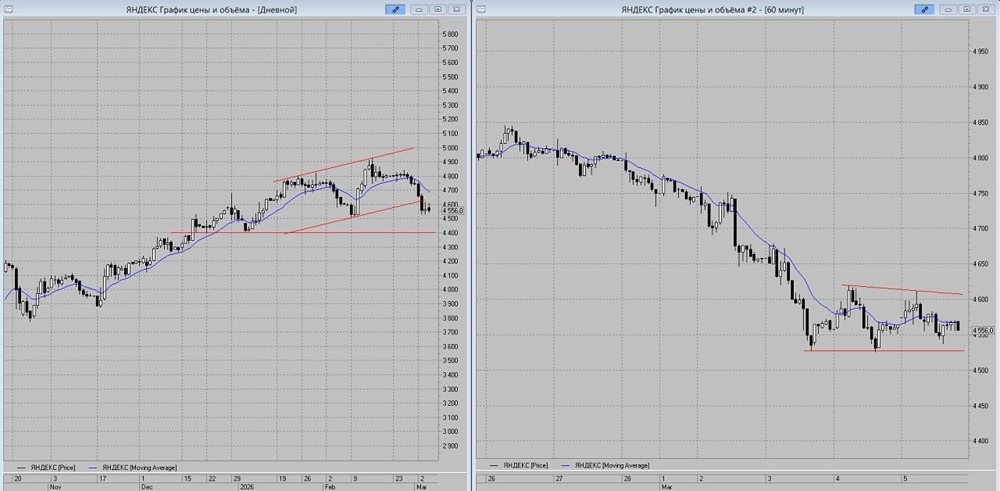Viewport: 1000px width, 491px height.
Task: Maximize the Дневной chart window
Action: pos(438,10)
